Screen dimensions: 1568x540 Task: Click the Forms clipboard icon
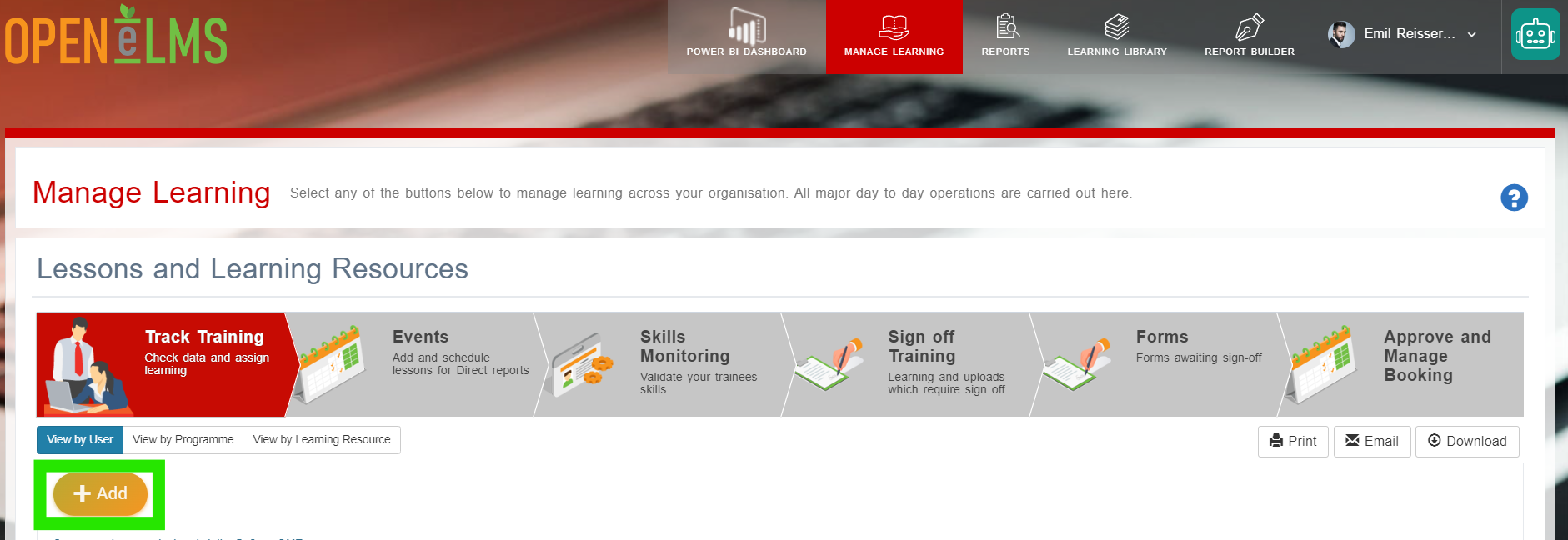1077,364
